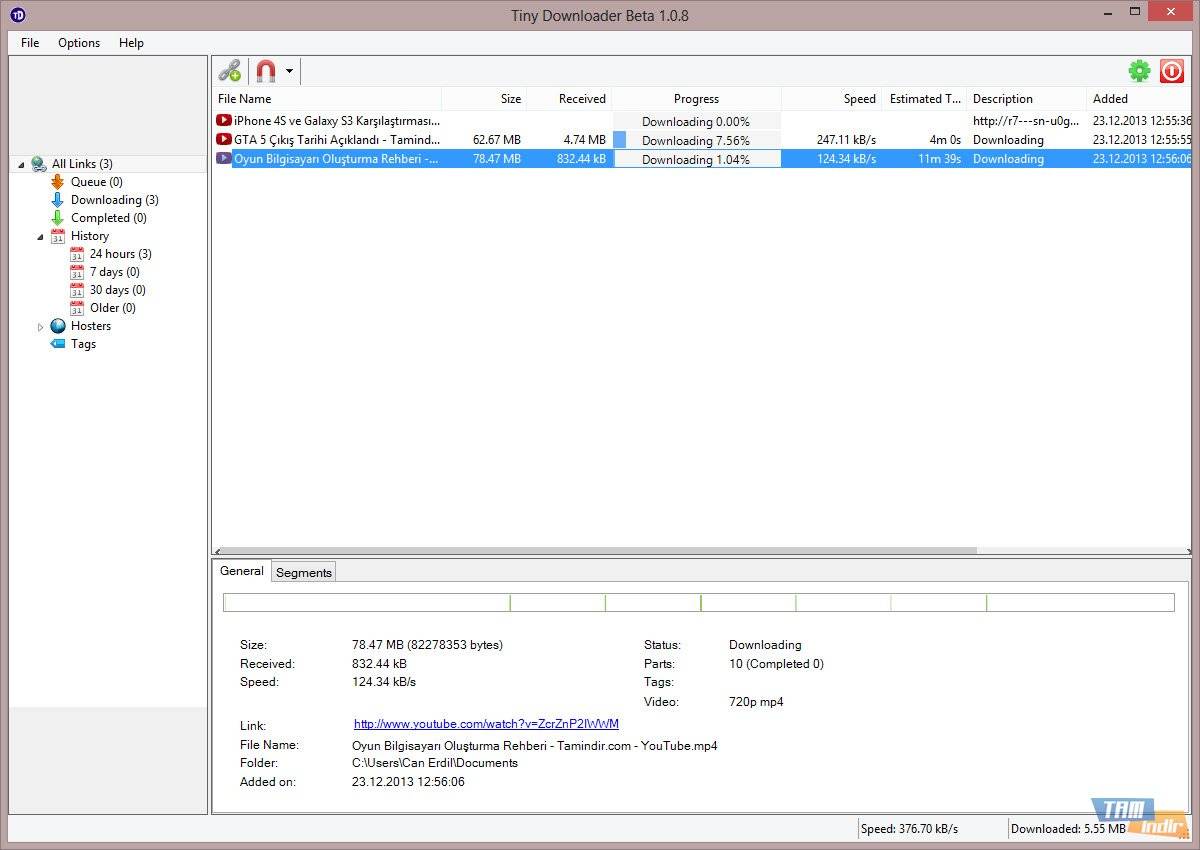
Task: Select 24 hours (3) history filter
Action: [120, 254]
